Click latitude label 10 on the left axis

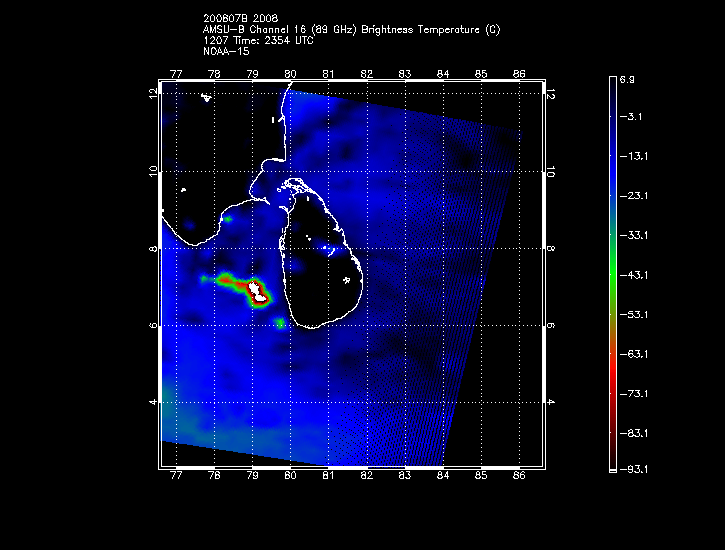(x=153, y=172)
